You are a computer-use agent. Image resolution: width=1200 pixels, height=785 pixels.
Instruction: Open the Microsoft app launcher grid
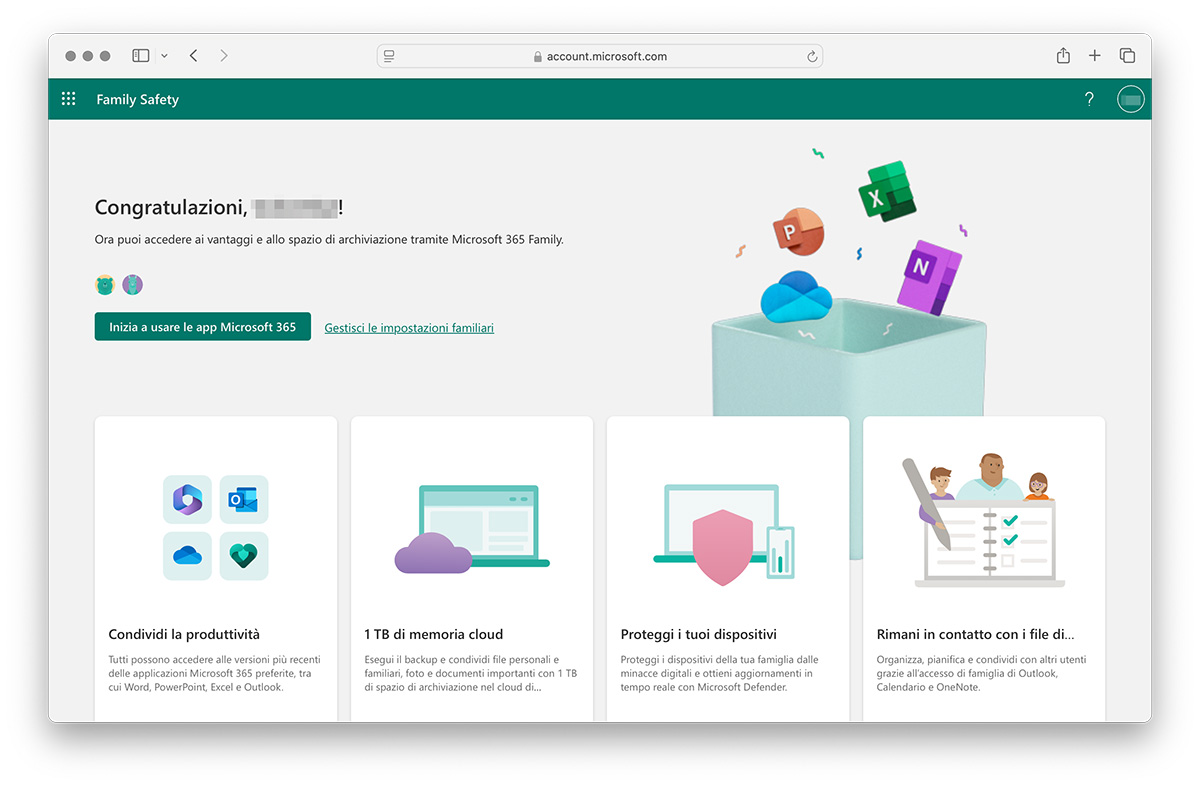[x=68, y=98]
